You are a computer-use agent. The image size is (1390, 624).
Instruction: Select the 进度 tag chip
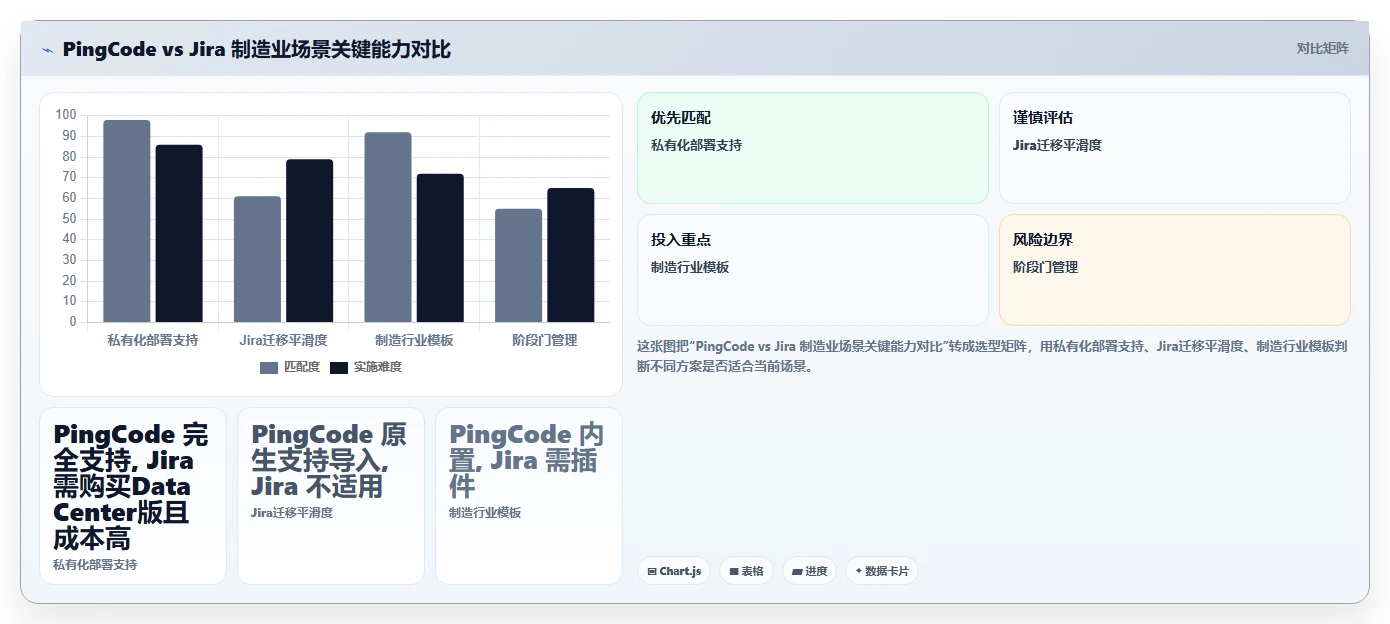[x=809, y=571]
